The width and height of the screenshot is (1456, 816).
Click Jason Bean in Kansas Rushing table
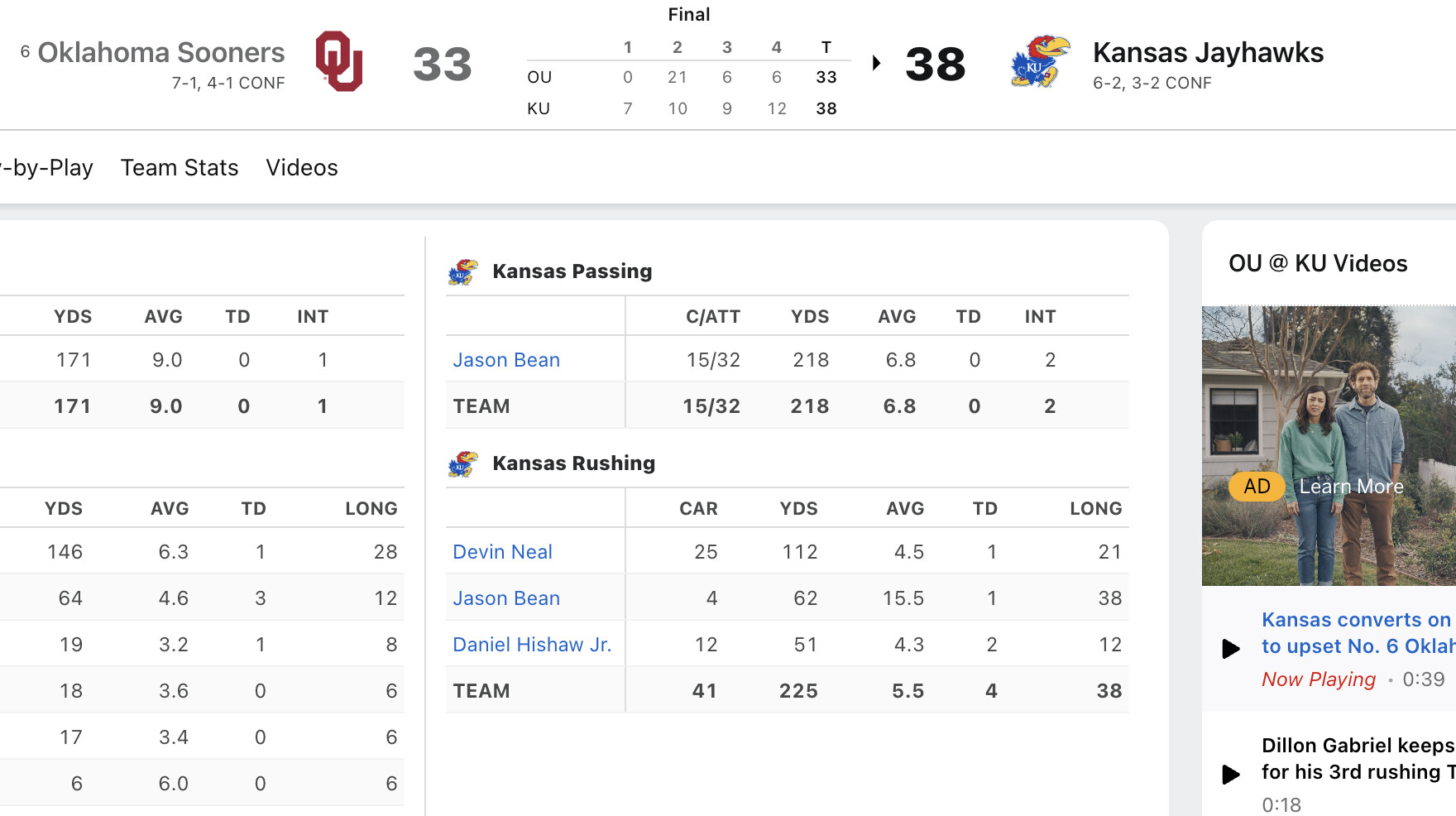[x=506, y=598]
